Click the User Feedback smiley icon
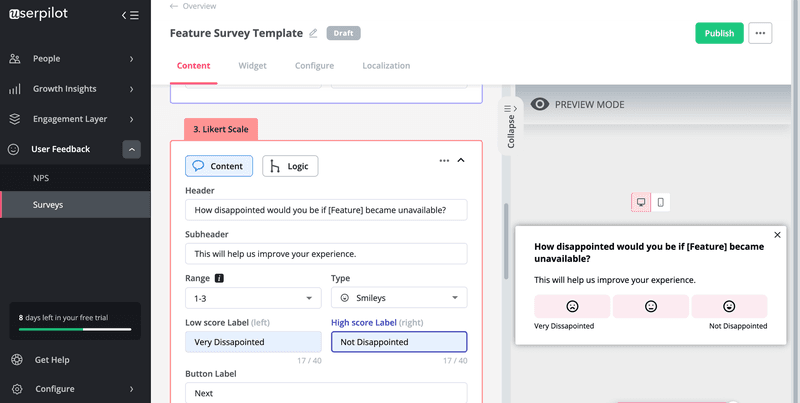Image resolution: width=800 pixels, height=403 pixels. (x=14, y=149)
